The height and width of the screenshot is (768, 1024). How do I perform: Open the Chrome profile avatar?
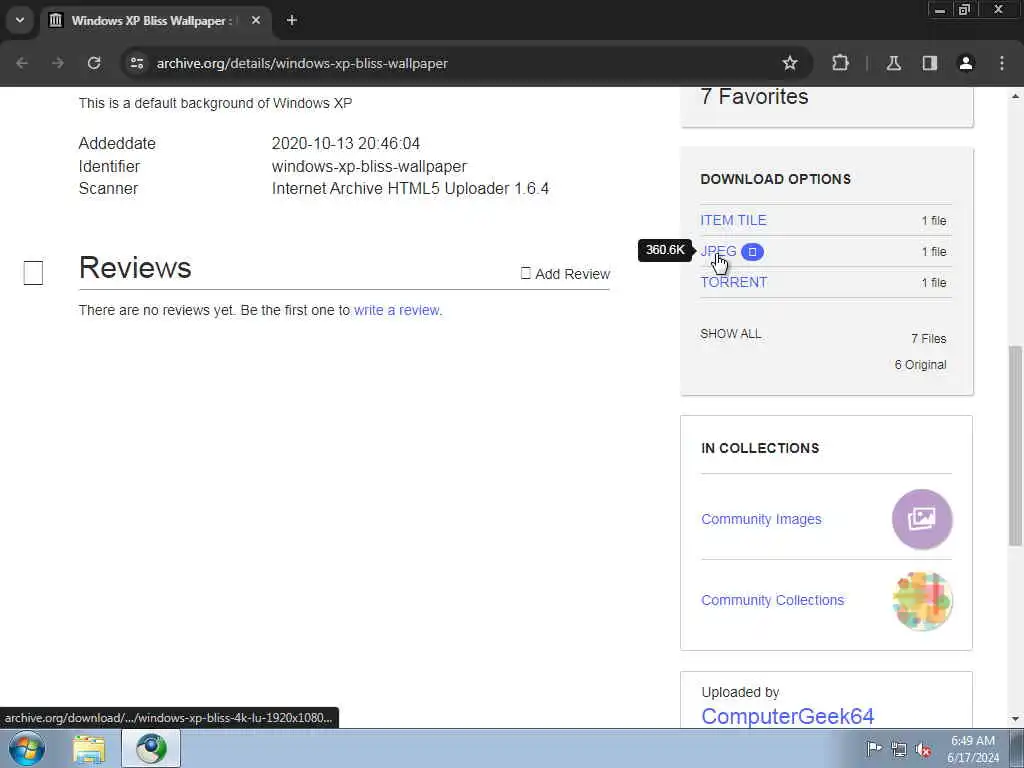tap(966, 63)
